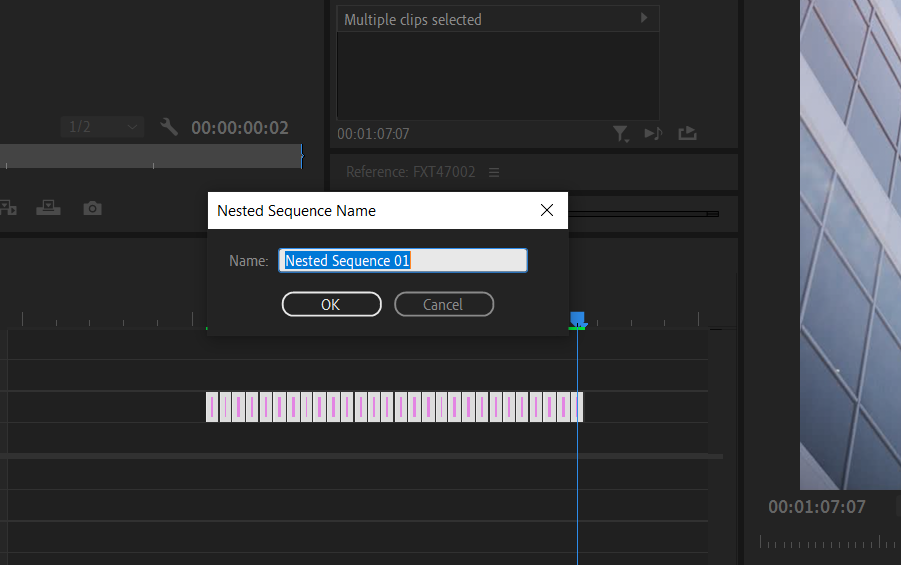Close the Nested Sequence Name dialog
The image size is (901, 565).
[547, 210]
